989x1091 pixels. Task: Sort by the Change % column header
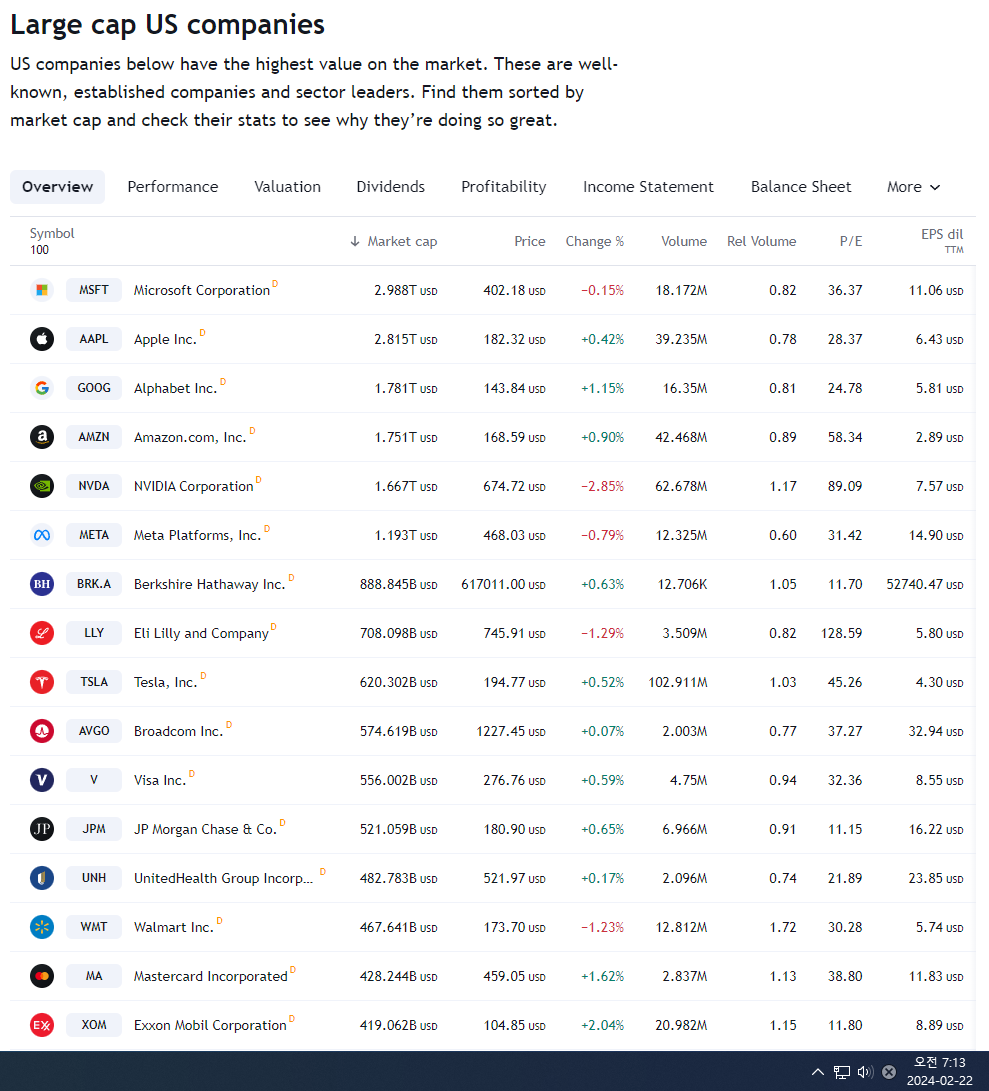click(594, 241)
